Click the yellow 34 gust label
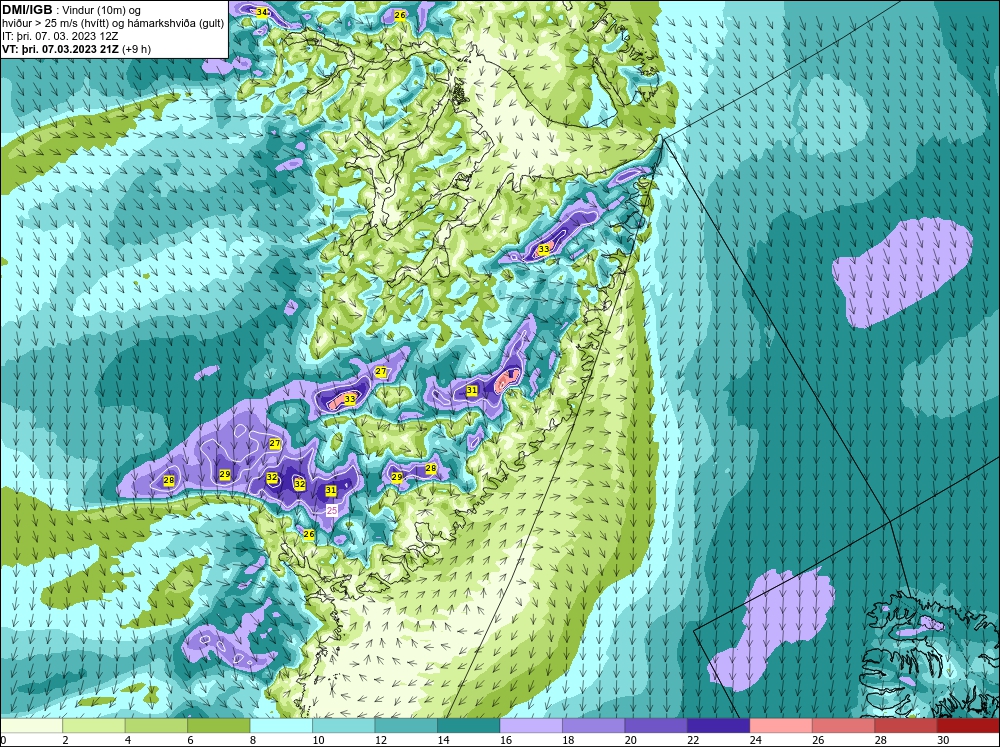Image resolution: width=1000 pixels, height=747 pixels. coord(261,12)
